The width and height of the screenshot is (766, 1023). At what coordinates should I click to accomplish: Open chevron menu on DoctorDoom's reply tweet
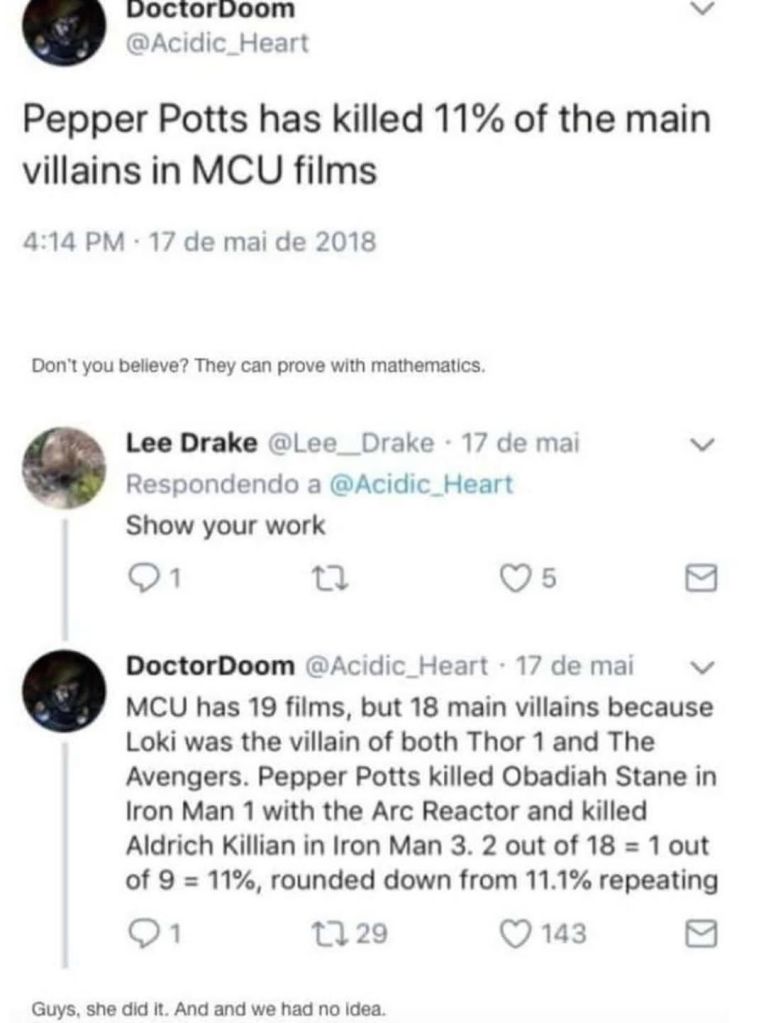(703, 667)
